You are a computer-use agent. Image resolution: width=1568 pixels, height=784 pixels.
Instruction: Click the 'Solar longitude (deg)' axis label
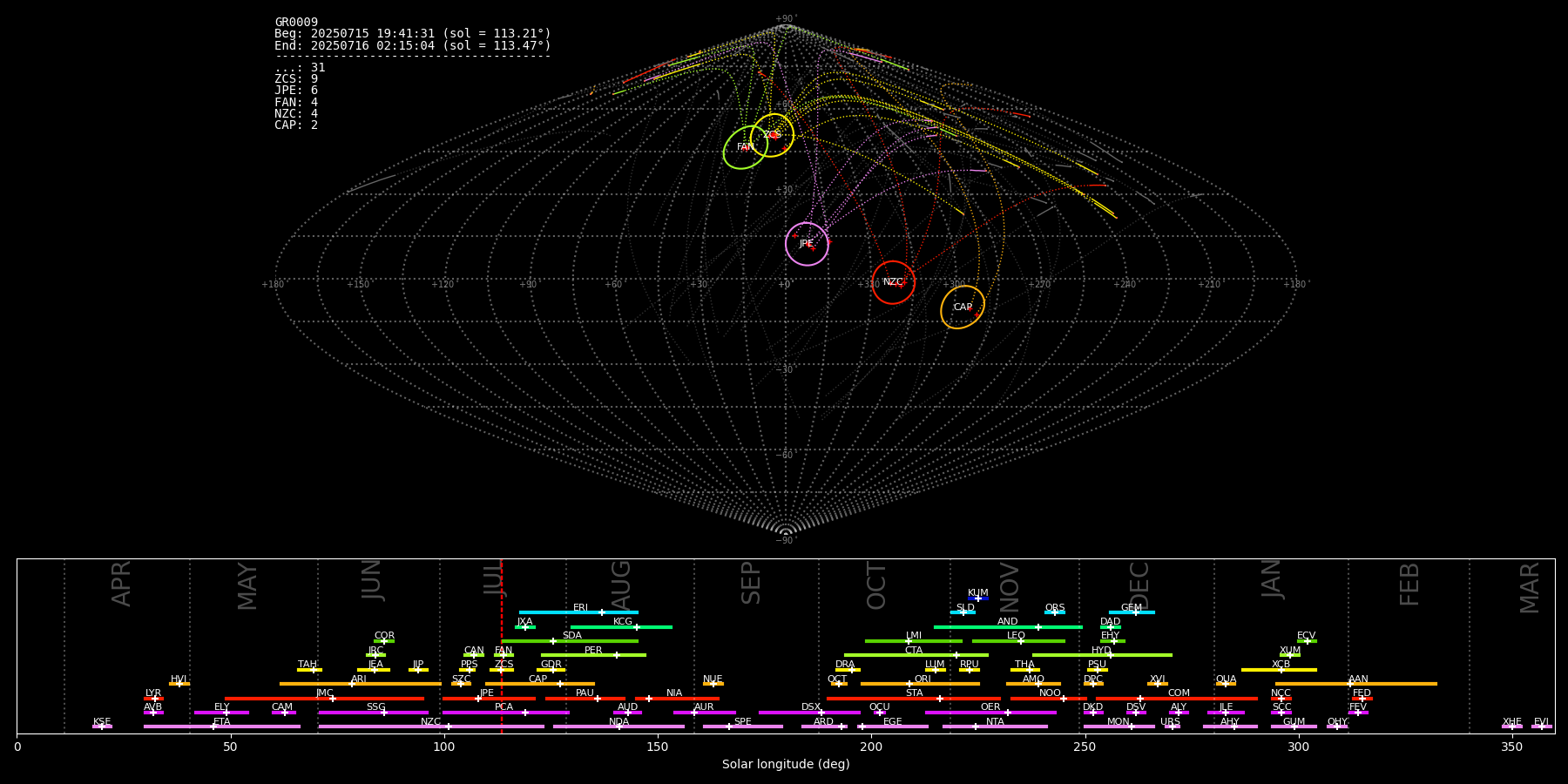[x=786, y=764]
